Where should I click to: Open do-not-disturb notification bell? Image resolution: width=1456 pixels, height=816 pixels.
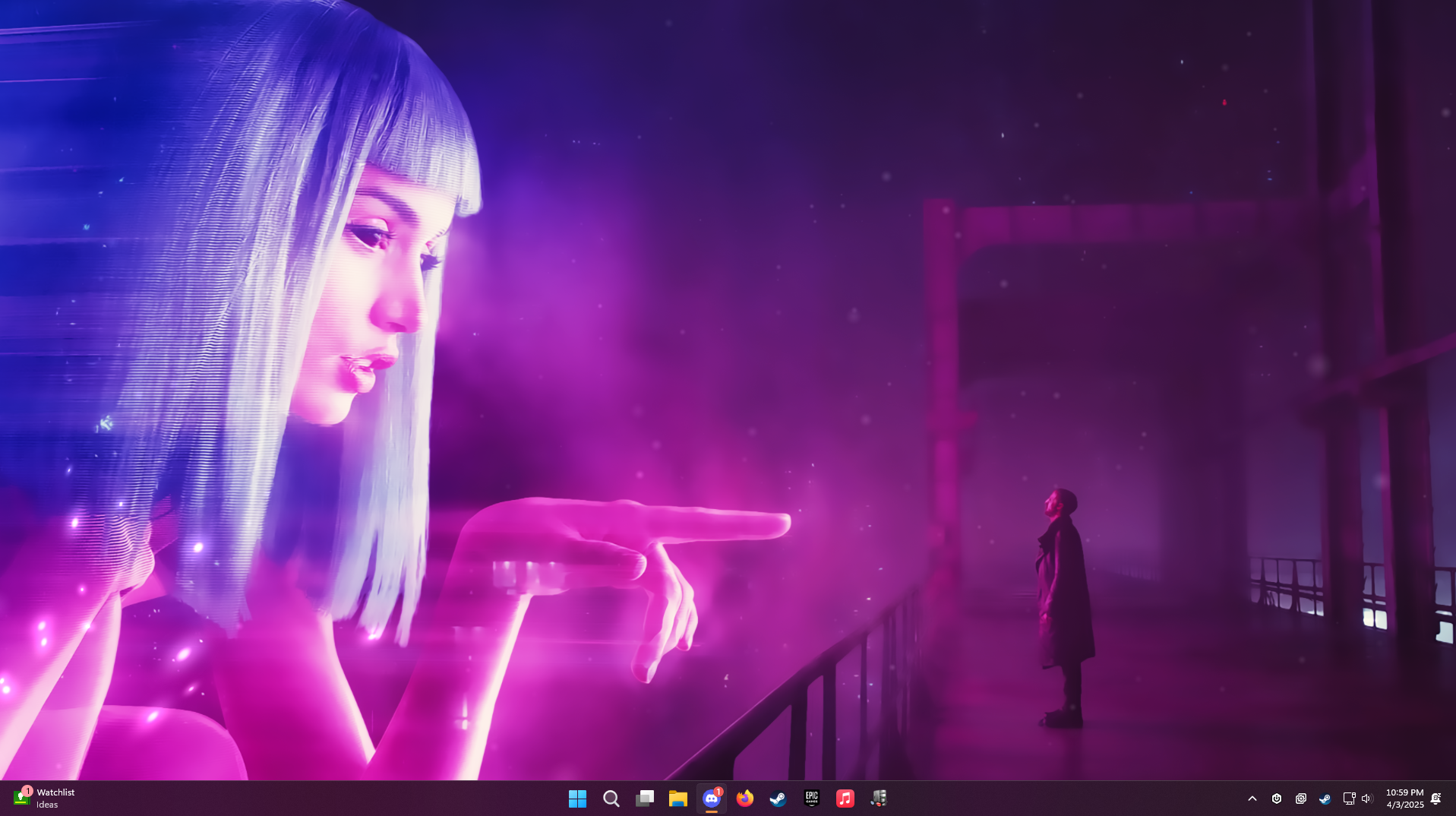point(1435,799)
